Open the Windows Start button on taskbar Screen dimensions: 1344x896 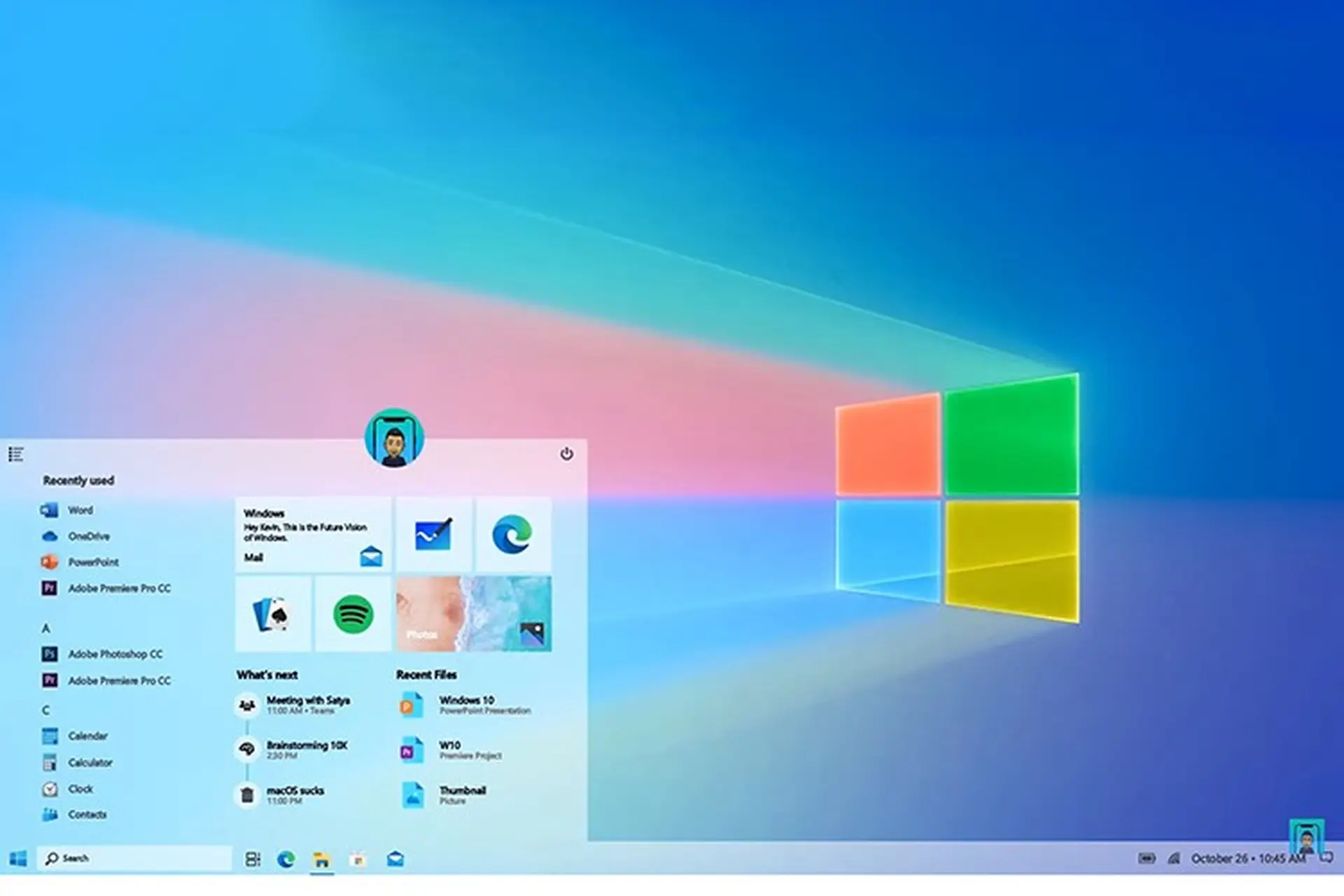click(18, 858)
